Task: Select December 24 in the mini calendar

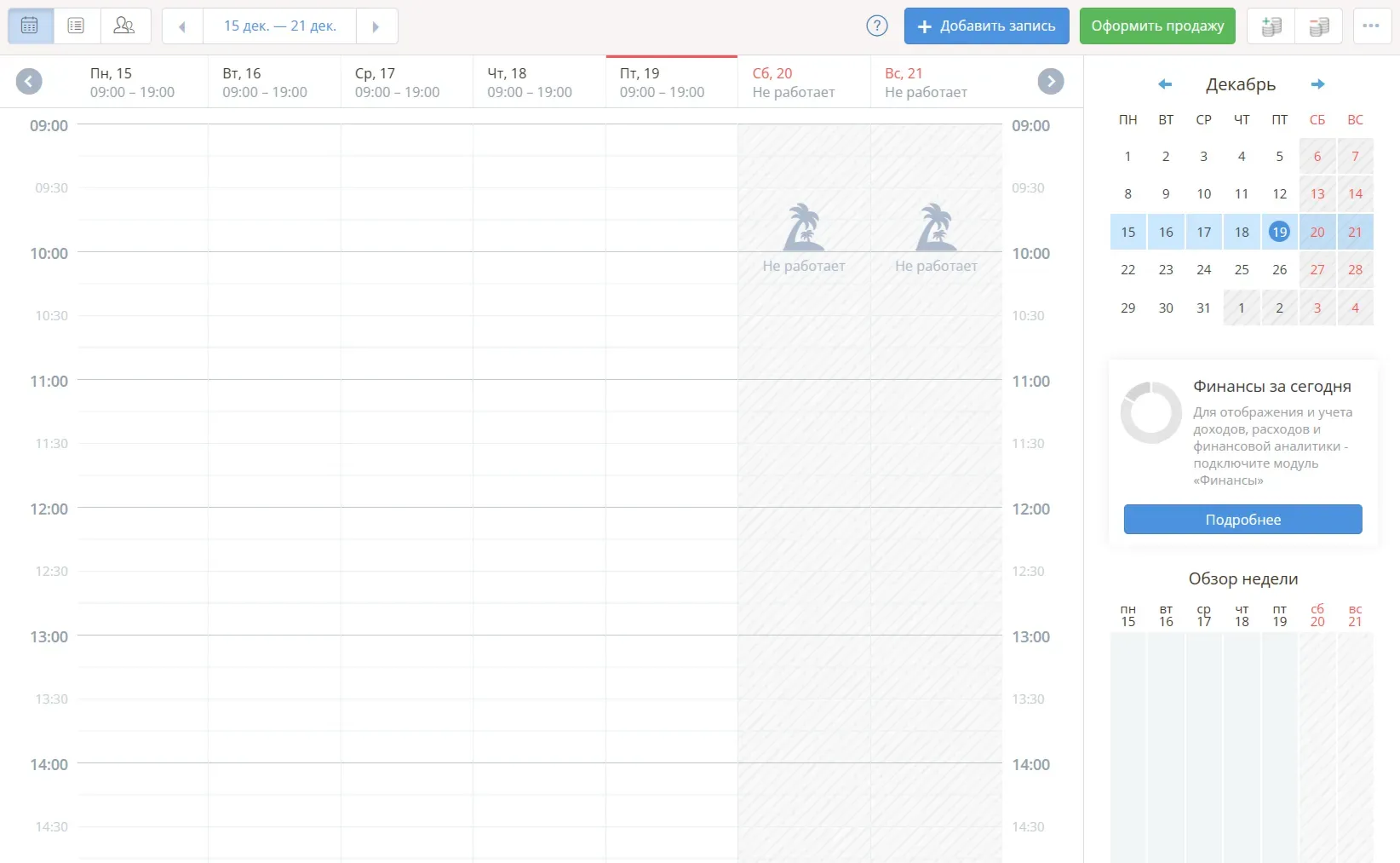Action: click(x=1203, y=270)
